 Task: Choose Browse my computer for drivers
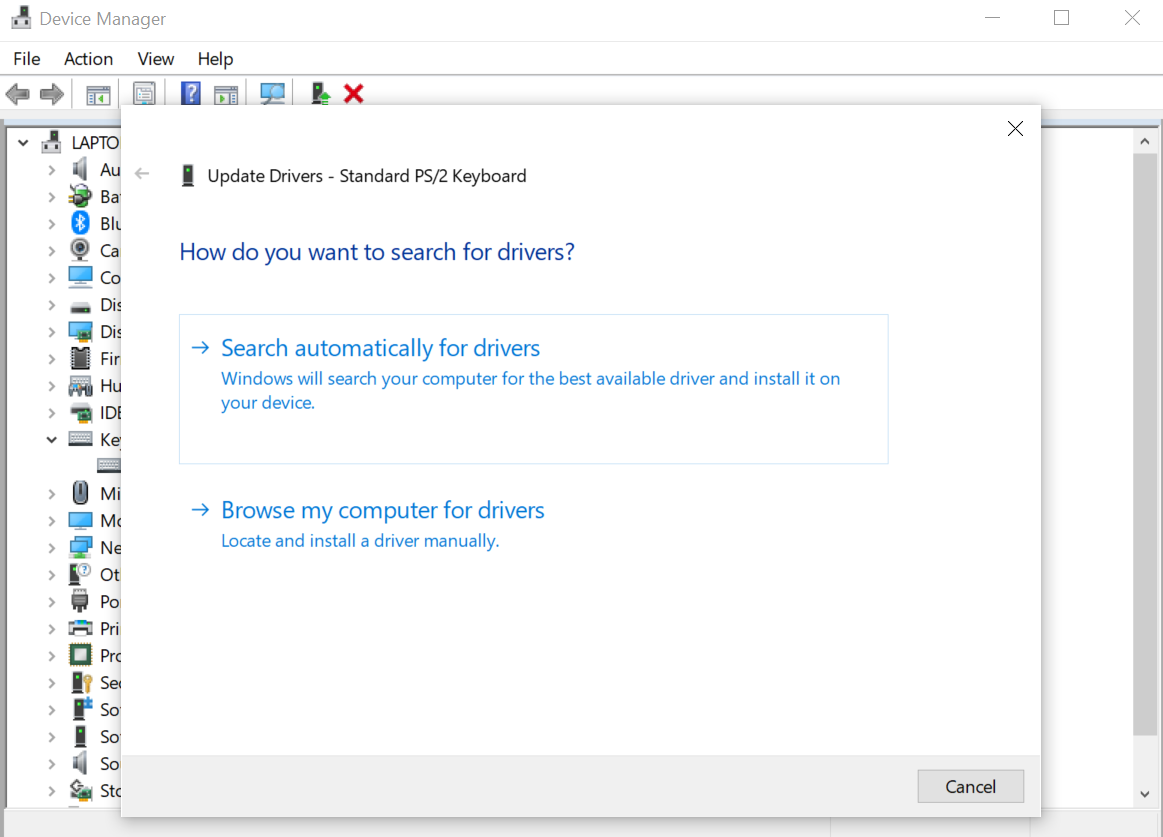pos(533,524)
